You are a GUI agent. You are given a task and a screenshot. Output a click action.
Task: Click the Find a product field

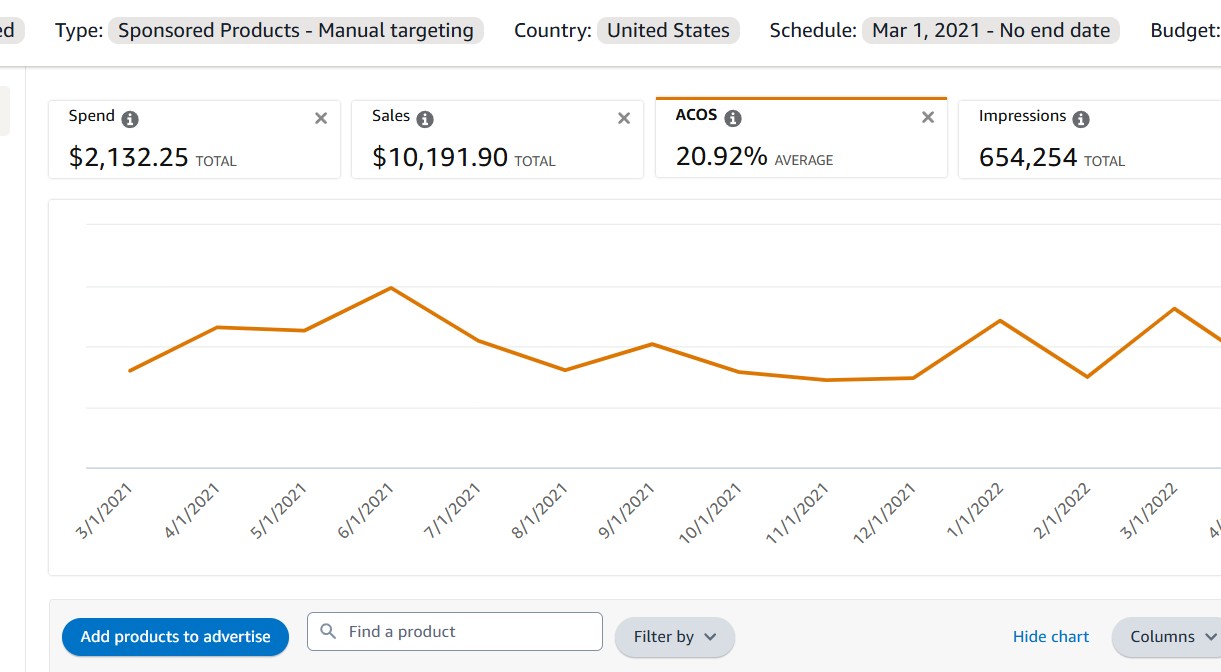coord(470,632)
